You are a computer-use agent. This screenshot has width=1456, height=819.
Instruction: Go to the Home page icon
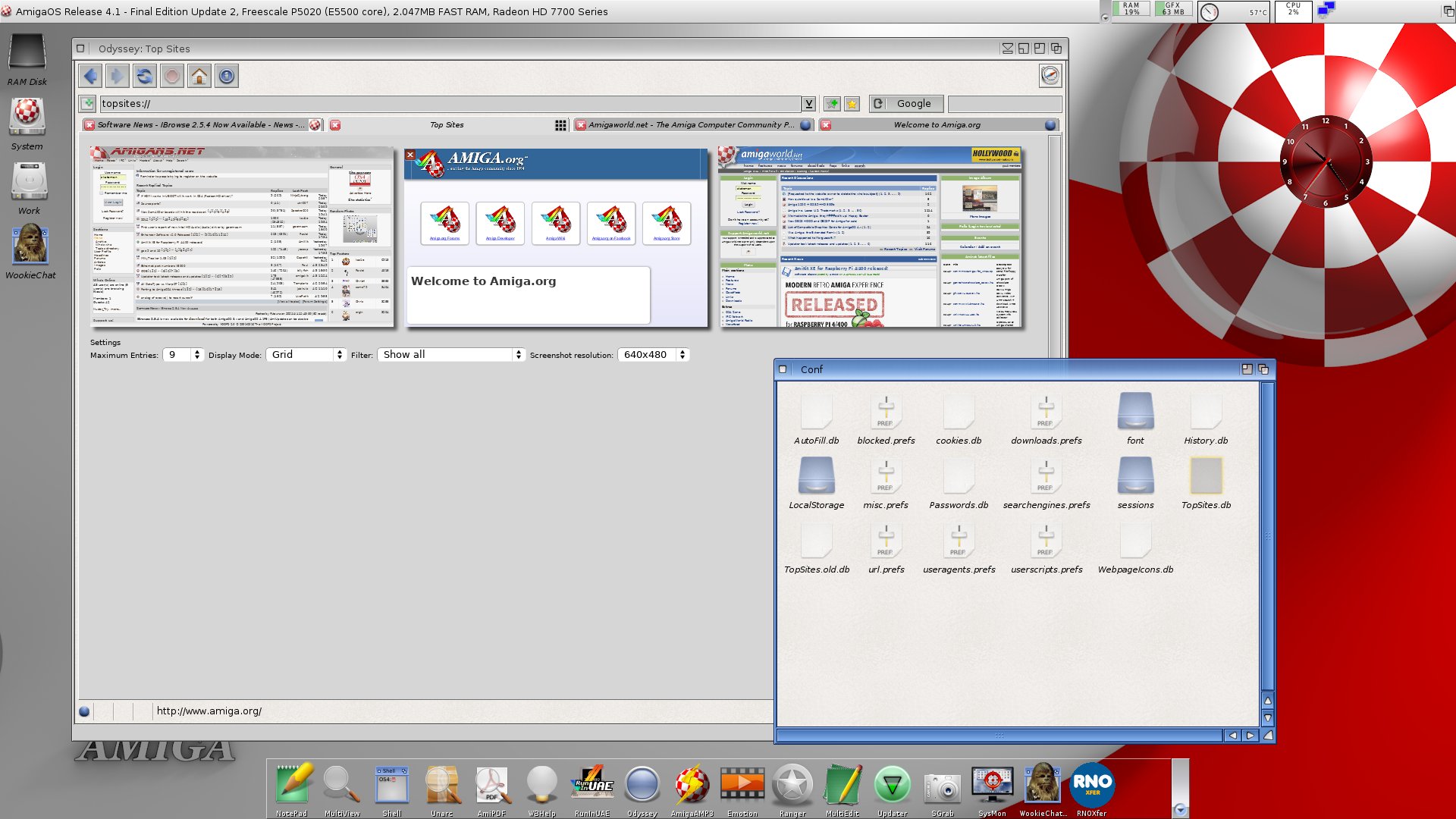pos(199,76)
